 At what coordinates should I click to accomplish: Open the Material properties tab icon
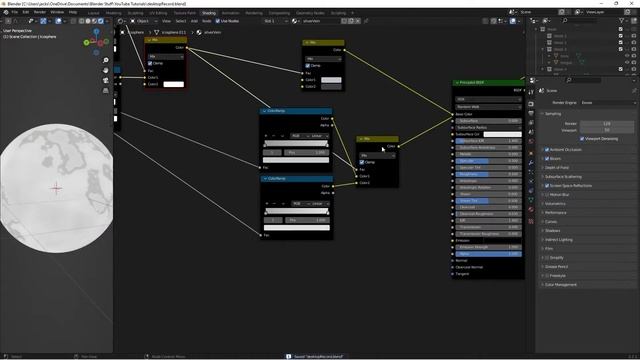point(531,209)
